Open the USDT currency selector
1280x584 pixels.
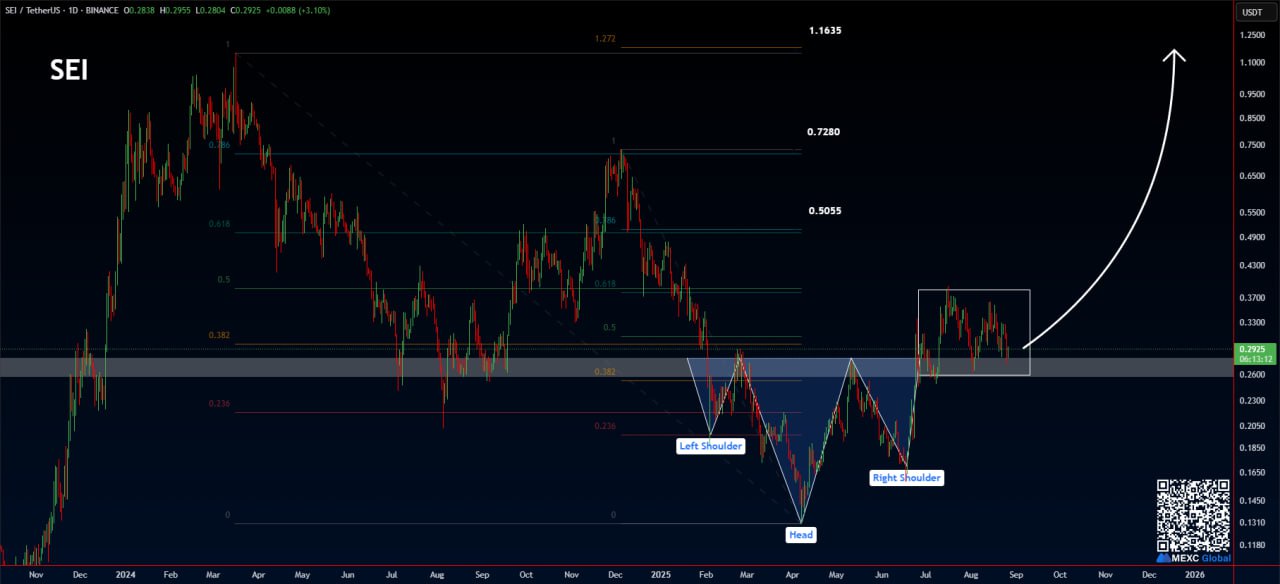pyautogui.click(x=1250, y=13)
